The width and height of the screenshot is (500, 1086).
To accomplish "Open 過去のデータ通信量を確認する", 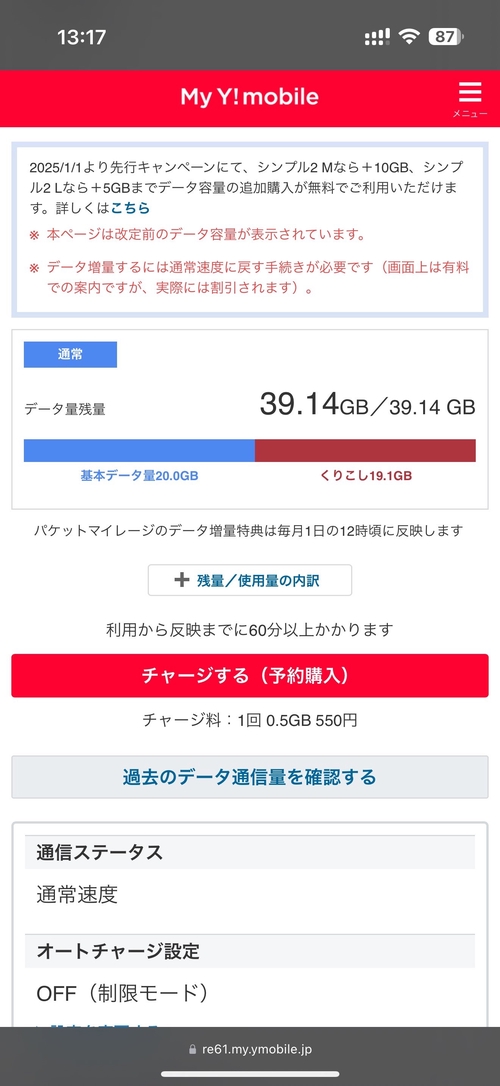I will pyautogui.click(x=250, y=776).
